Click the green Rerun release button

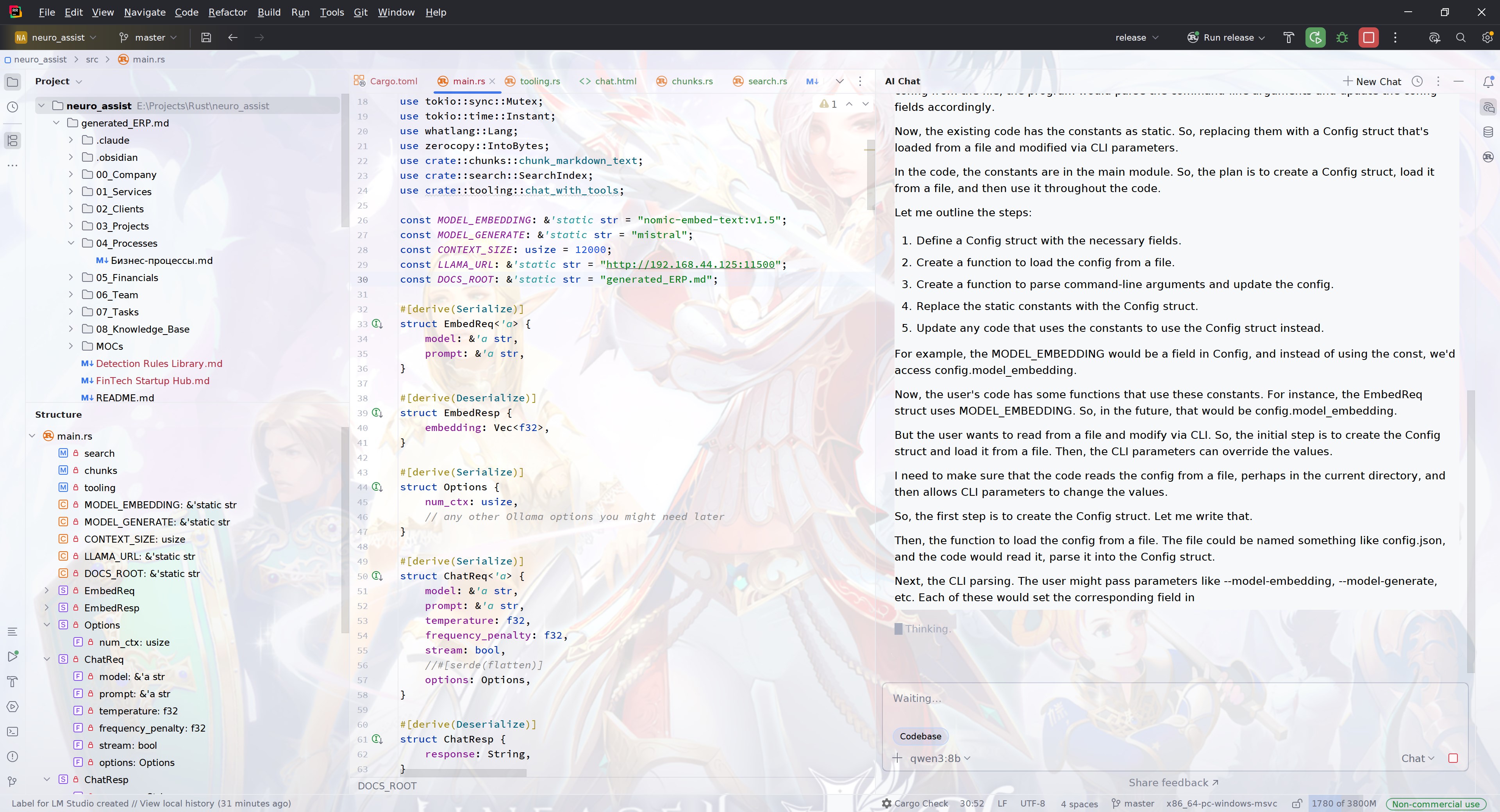1315,37
